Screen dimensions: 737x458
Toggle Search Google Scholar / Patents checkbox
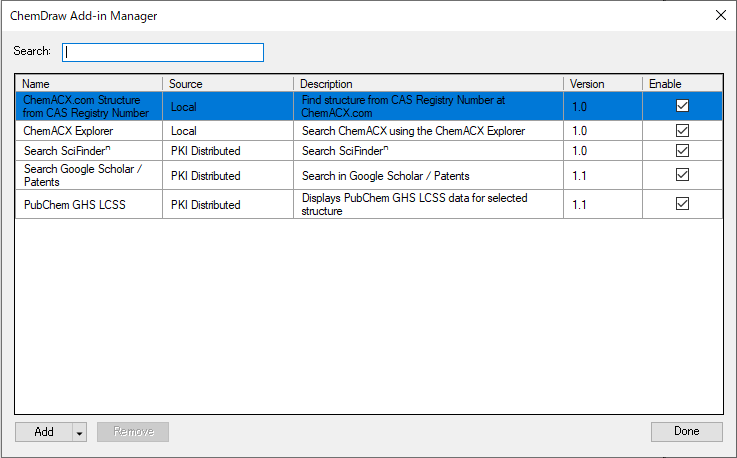(682, 175)
